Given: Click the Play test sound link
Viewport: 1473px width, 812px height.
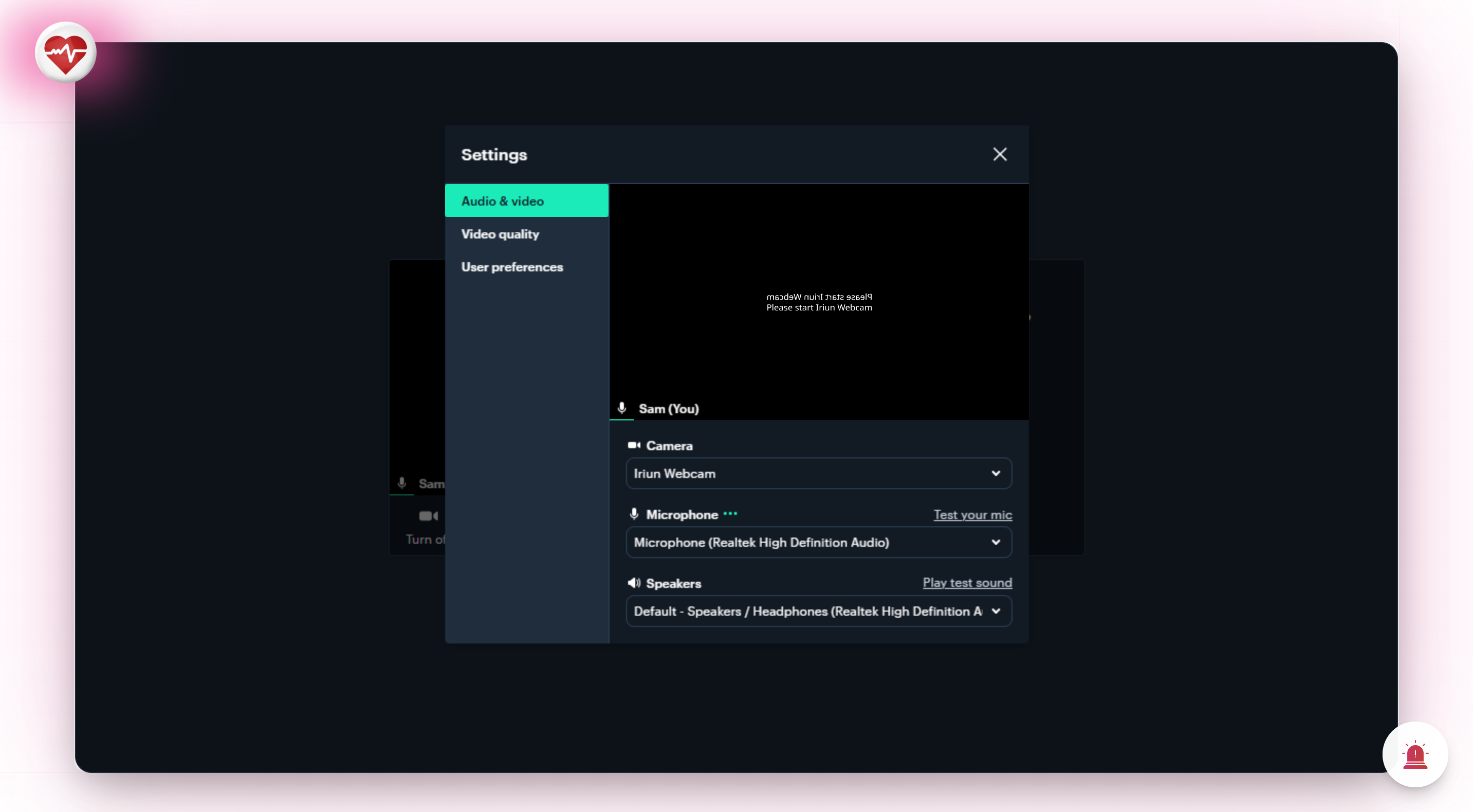Looking at the screenshot, I should tap(967, 583).
